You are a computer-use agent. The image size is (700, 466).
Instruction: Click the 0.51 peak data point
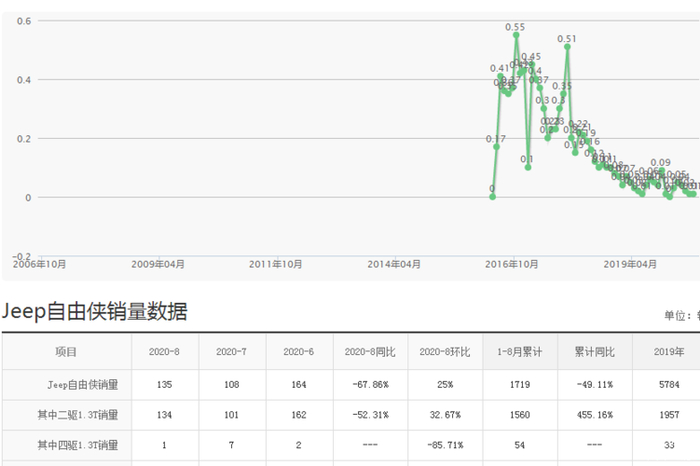pyautogui.click(x=567, y=47)
